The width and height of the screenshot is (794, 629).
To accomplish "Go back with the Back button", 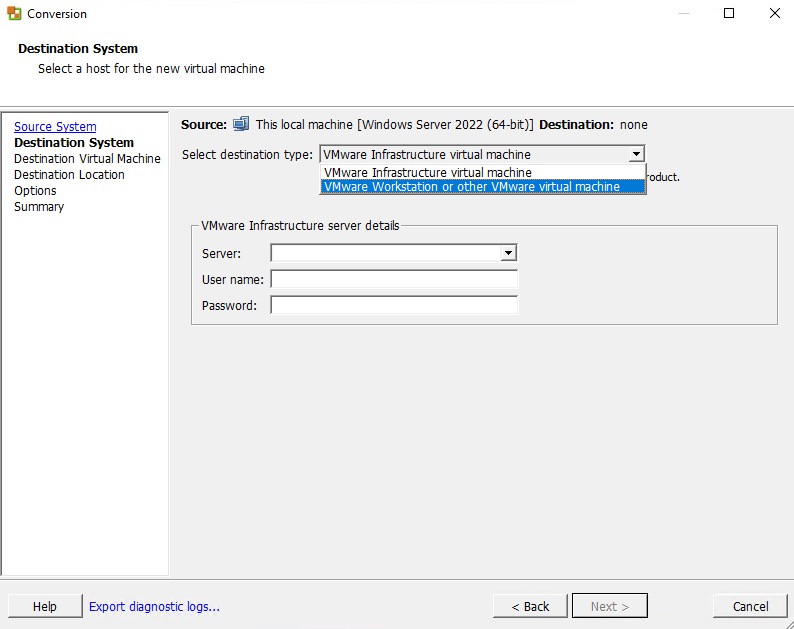I will tap(530, 606).
